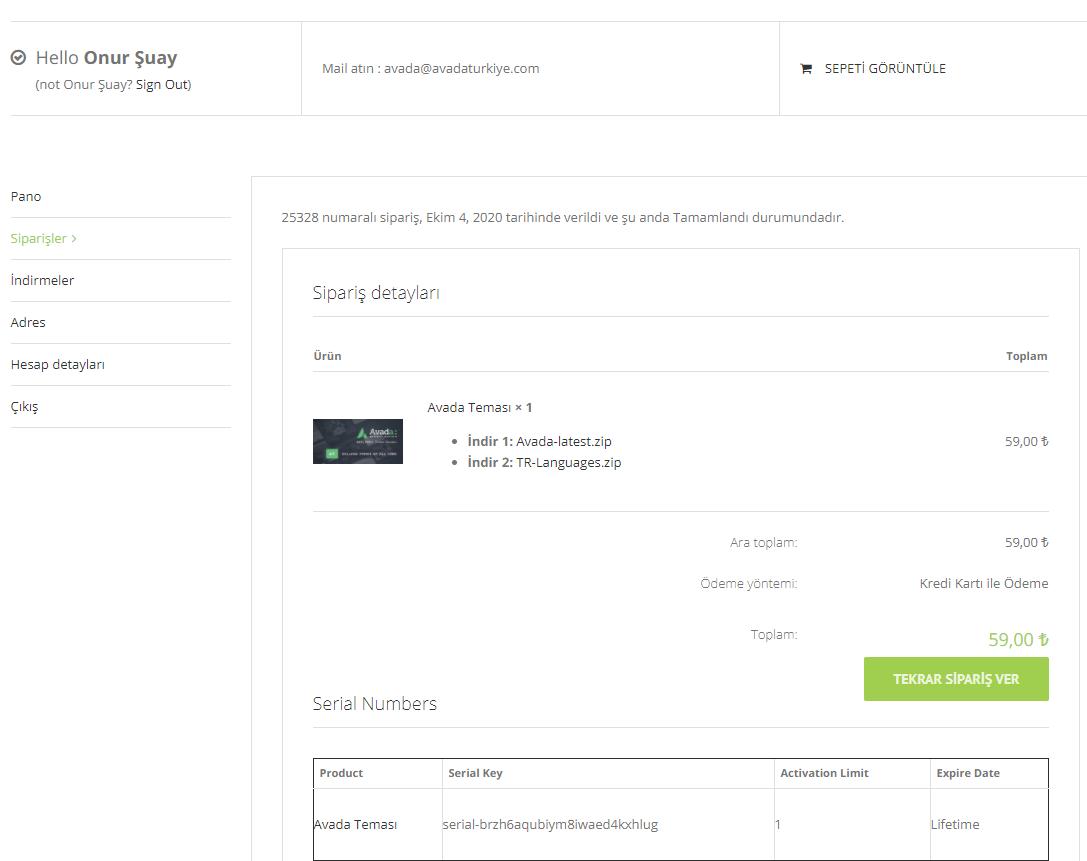Click the green 59,00 ₺ total amount
1087x861 pixels.
pyautogui.click(x=1018, y=639)
